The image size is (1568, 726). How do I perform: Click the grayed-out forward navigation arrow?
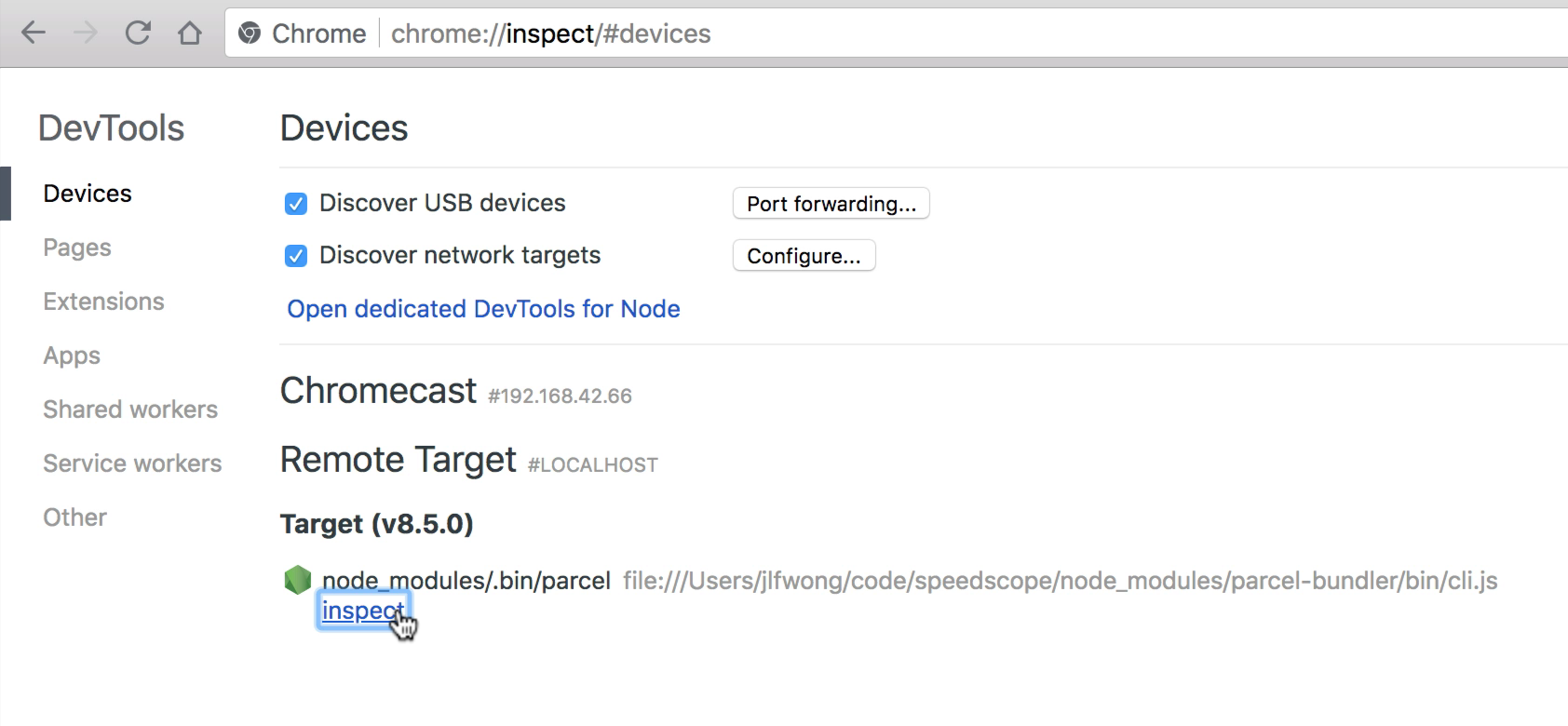[86, 33]
